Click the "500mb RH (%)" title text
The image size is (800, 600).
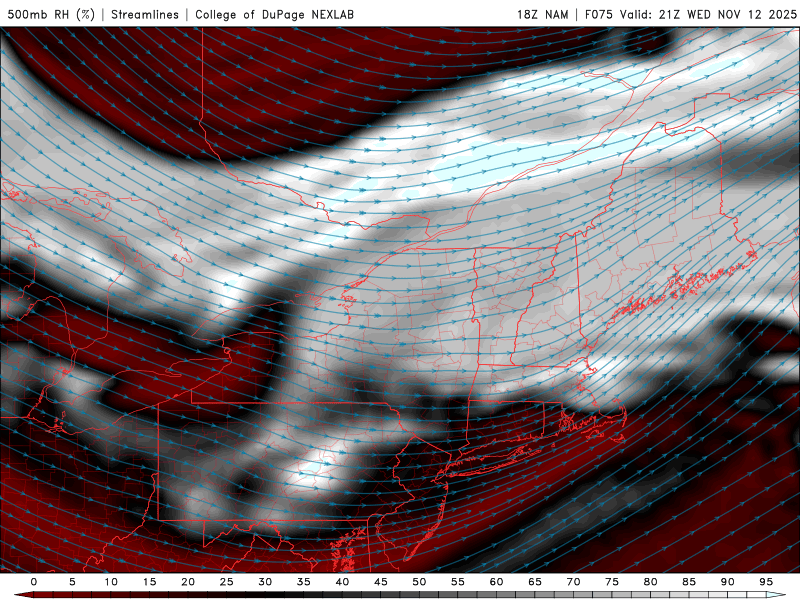click(x=51, y=14)
